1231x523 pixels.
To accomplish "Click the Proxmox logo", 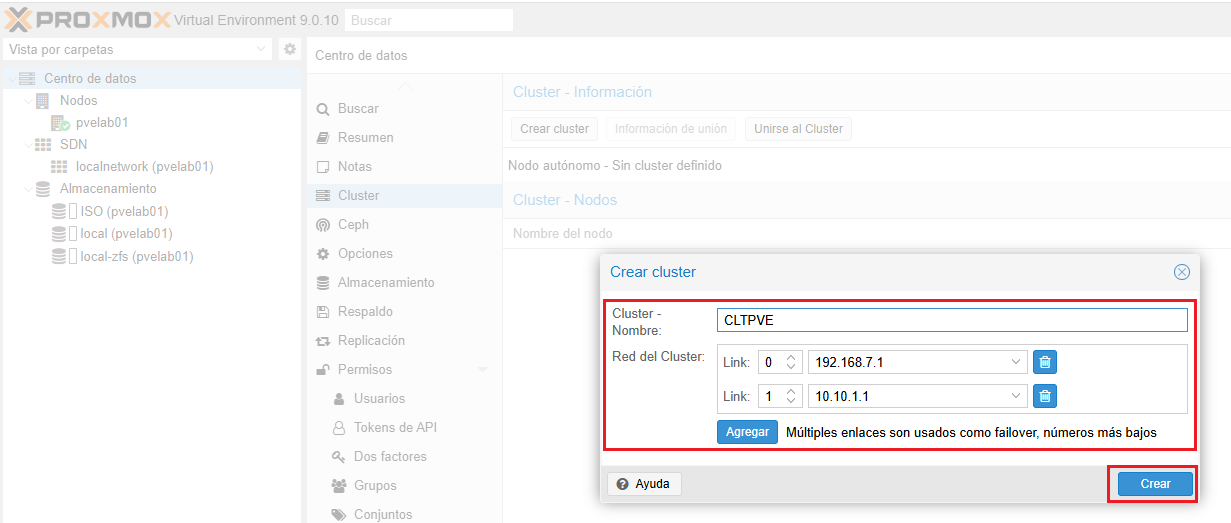I will click(x=88, y=19).
